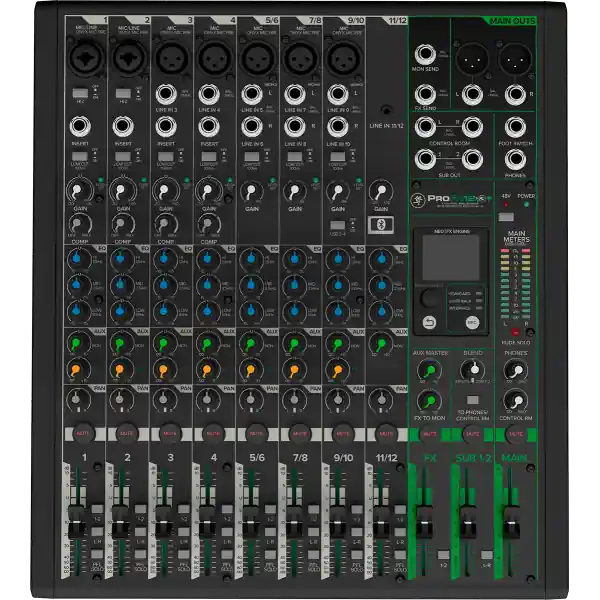Enable PFL solo on channel 4
This screenshot has width=600, height=600.
pyautogui.click(x=227, y=554)
